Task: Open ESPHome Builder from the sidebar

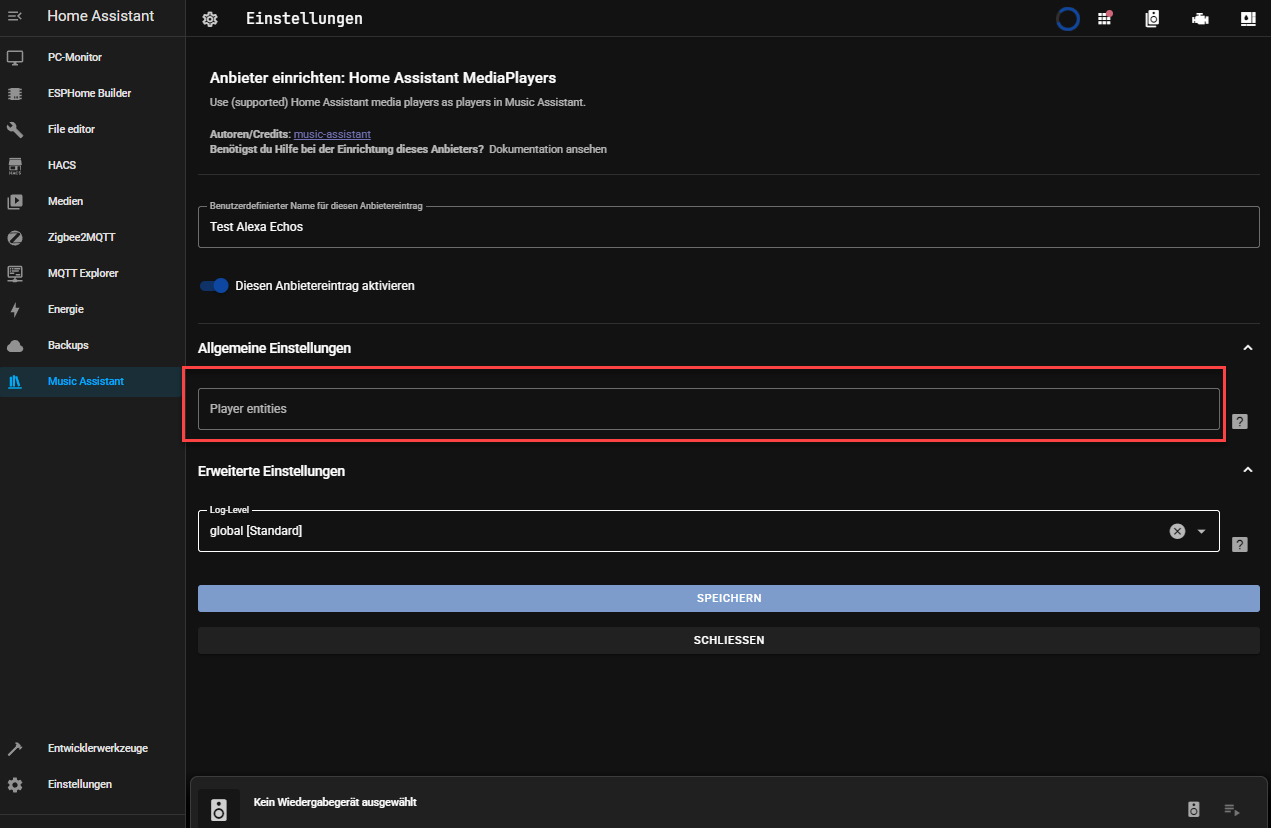Action: tap(89, 93)
